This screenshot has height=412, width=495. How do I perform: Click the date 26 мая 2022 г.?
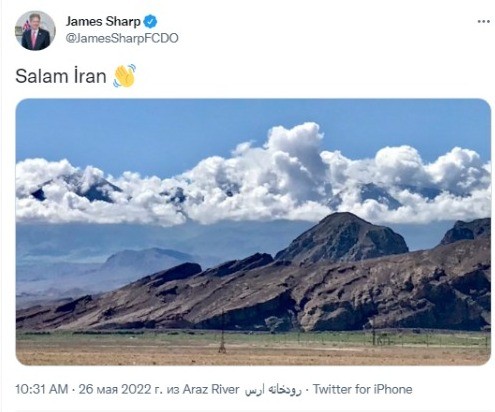point(120,389)
